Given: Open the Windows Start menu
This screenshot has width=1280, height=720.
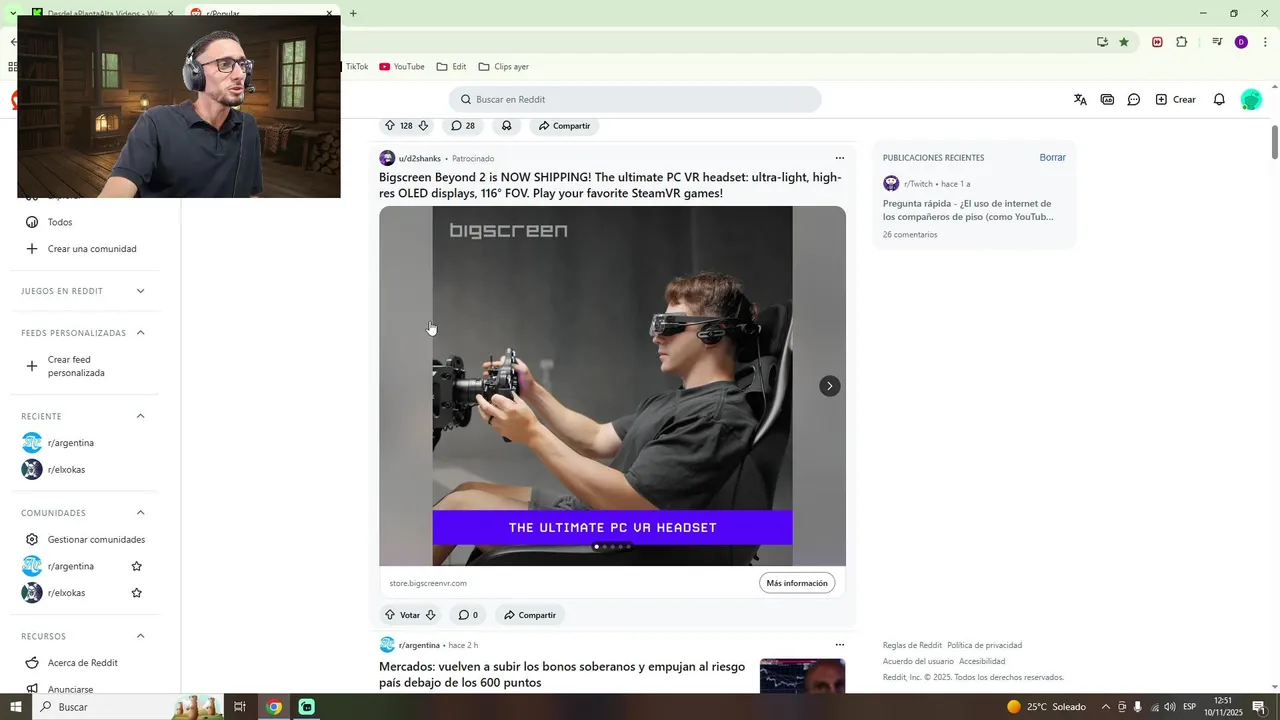Looking at the screenshot, I should click(15, 707).
